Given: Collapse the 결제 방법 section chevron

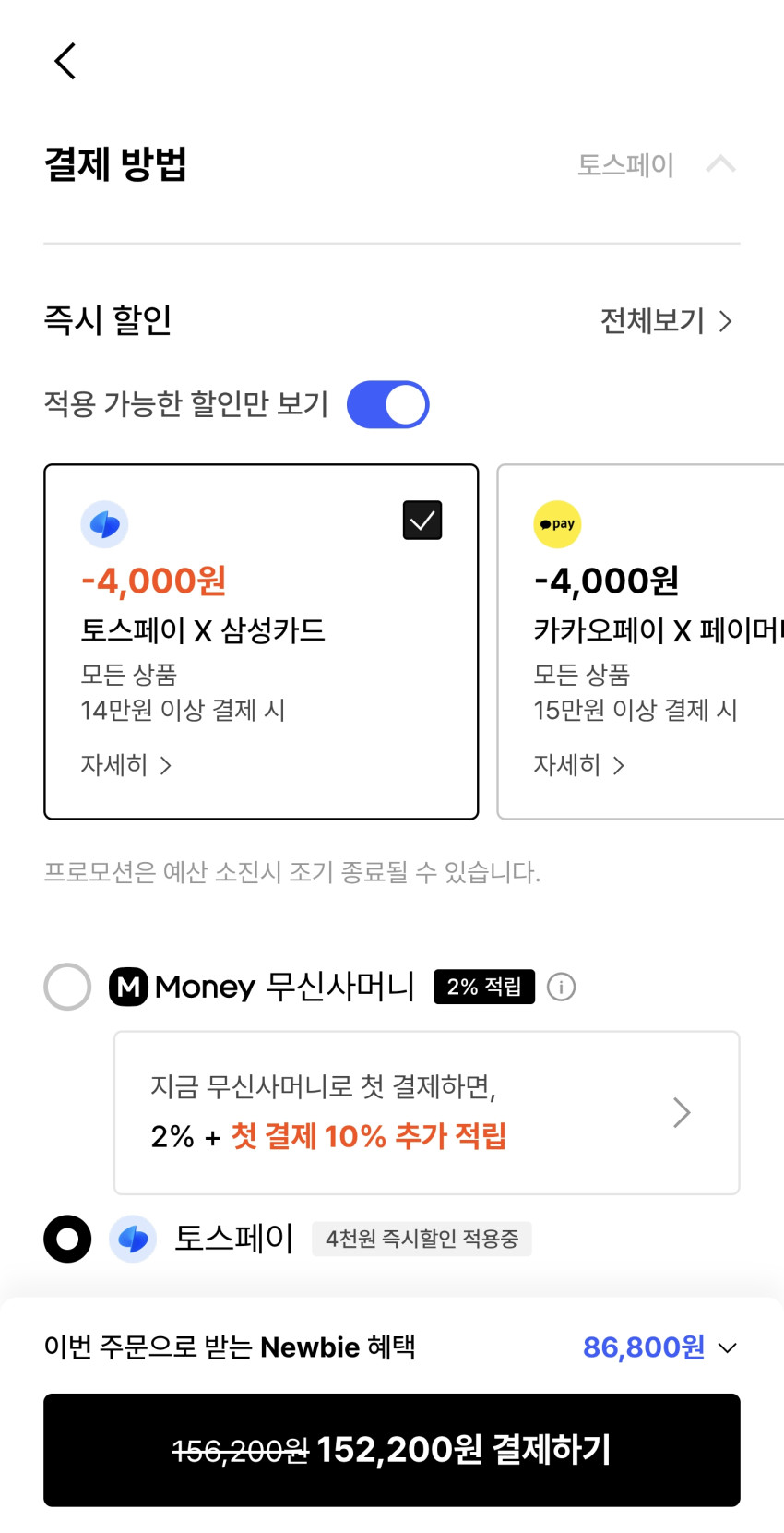Looking at the screenshot, I should point(720,164).
